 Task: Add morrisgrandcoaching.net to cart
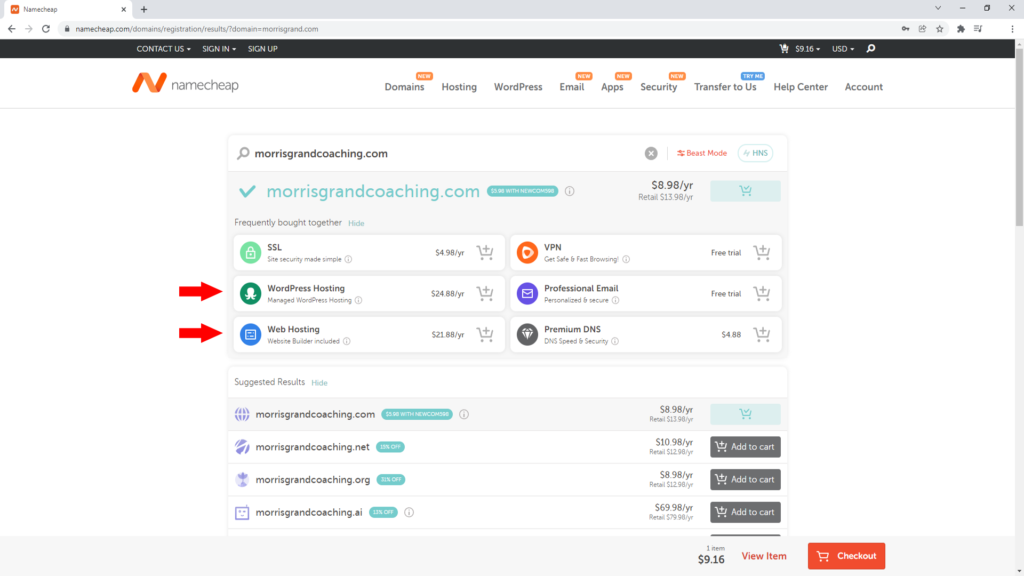coord(745,447)
